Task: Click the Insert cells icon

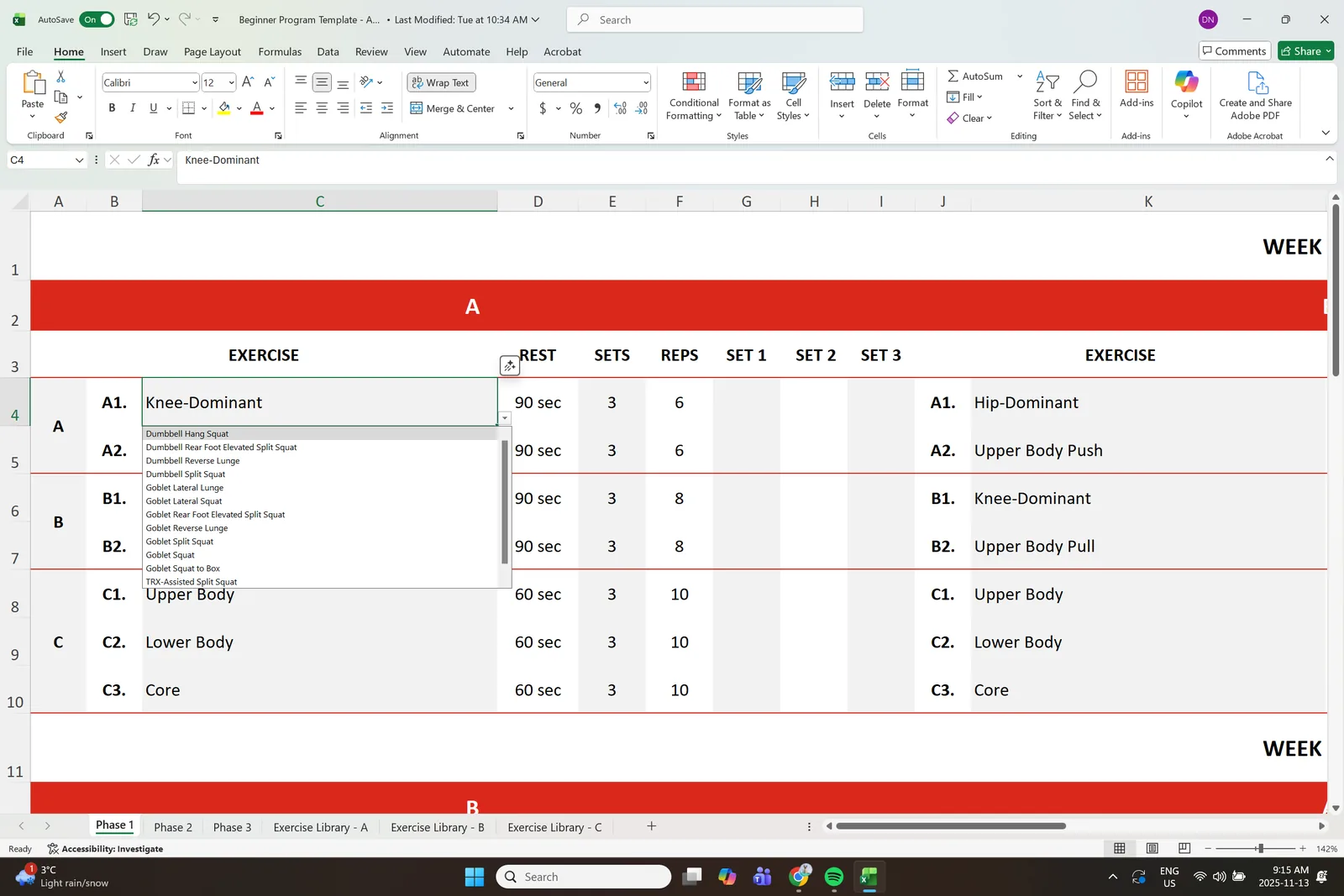Action: click(x=842, y=82)
